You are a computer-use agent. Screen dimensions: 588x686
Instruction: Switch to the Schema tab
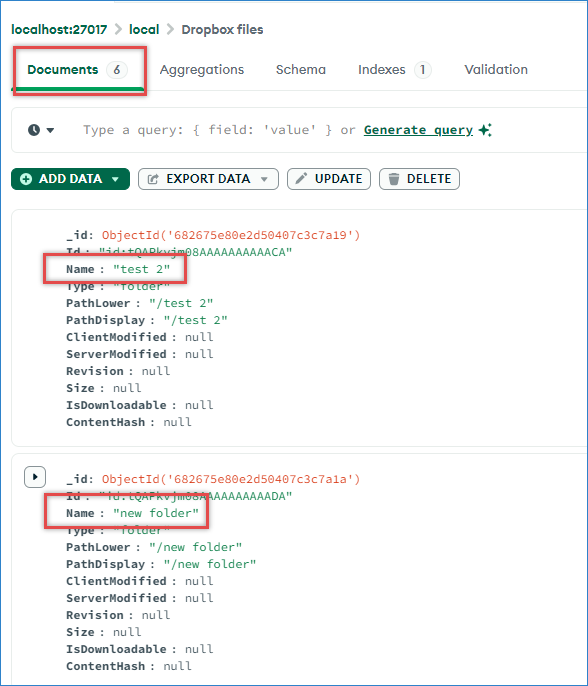pos(301,70)
